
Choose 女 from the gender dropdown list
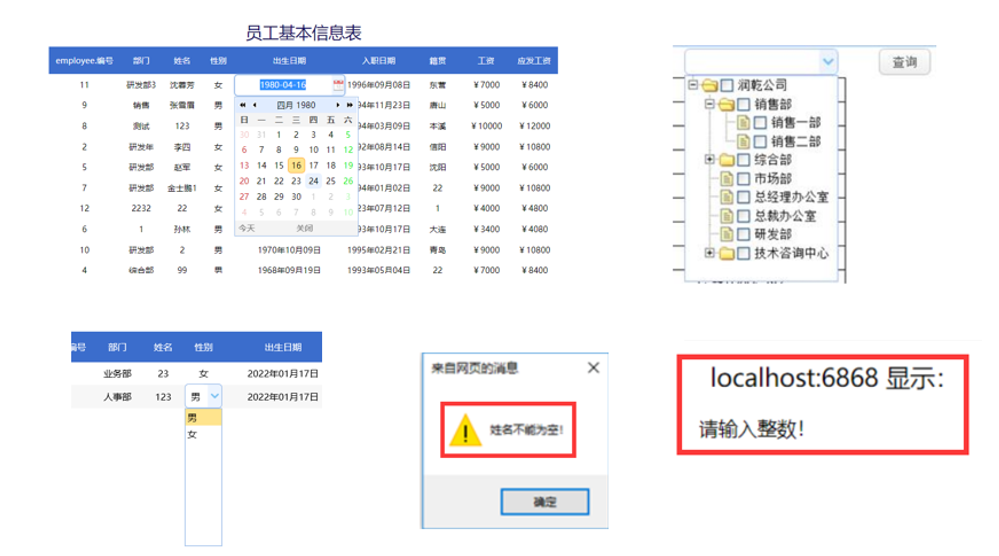click(x=193, y=435)
